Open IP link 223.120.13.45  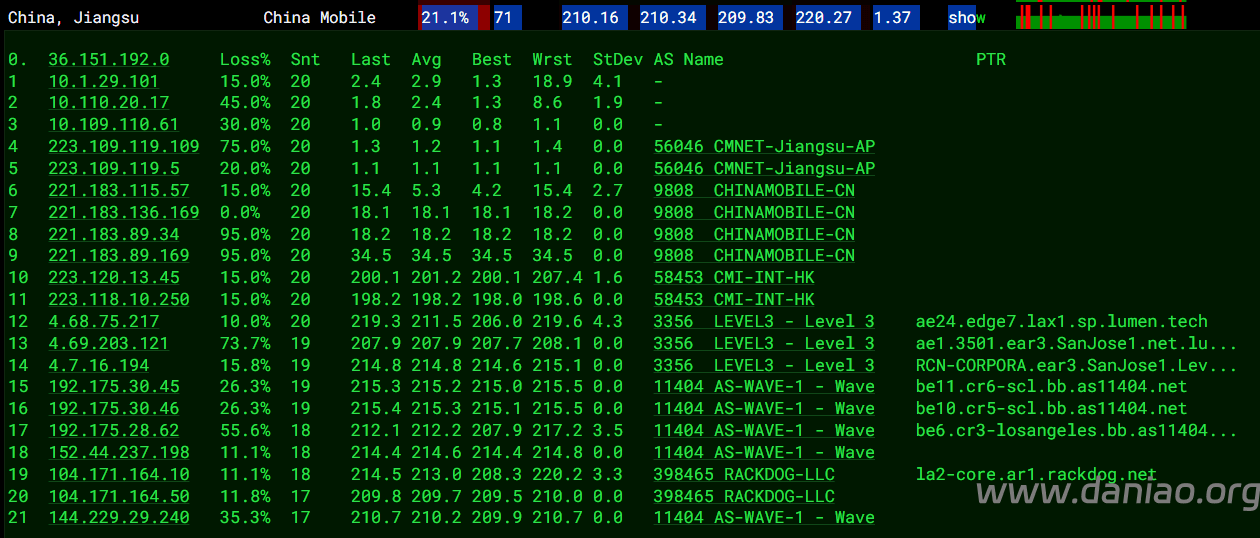coord(114,278)
